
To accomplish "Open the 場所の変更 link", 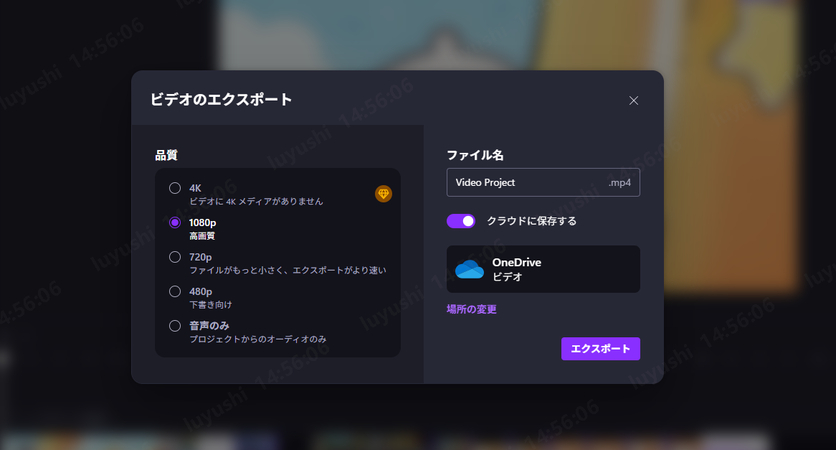I will [471, 309].
